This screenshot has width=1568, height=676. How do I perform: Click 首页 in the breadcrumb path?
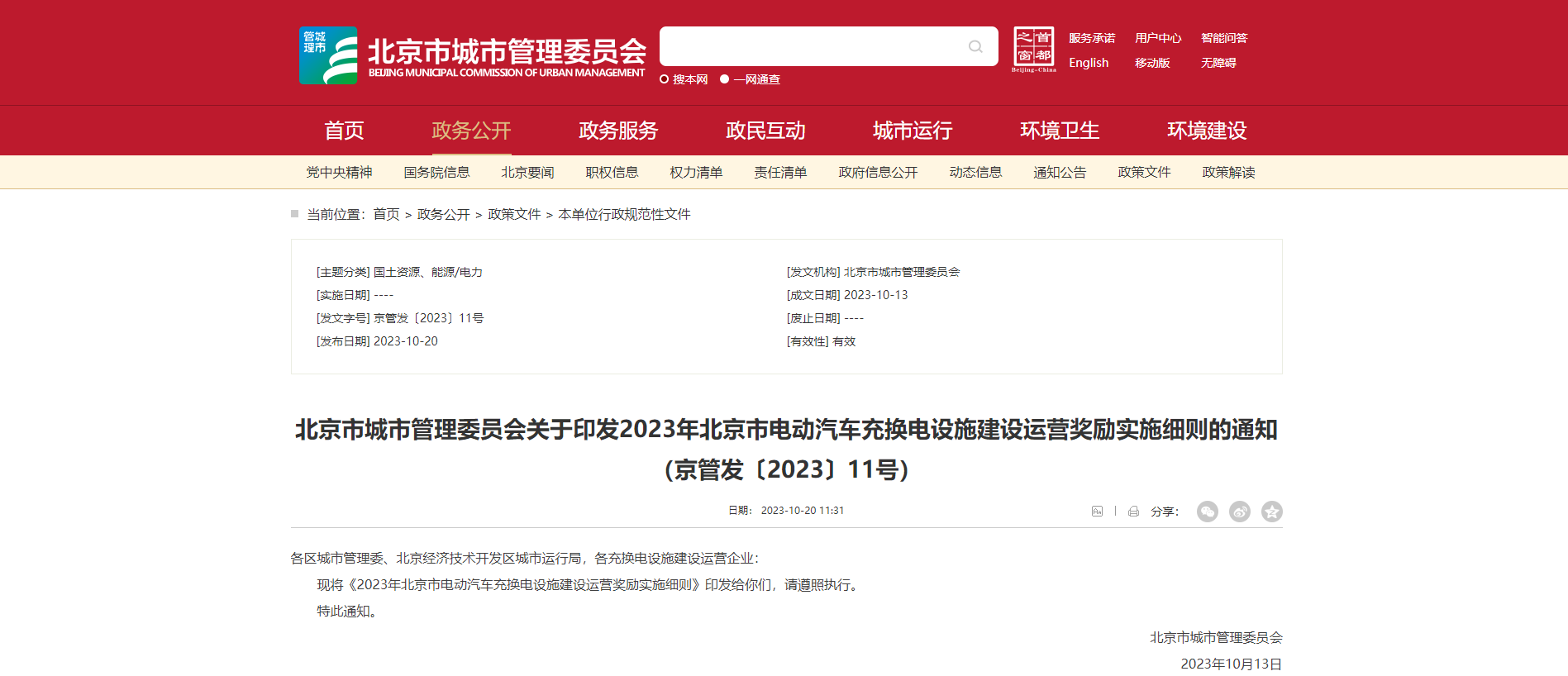[386, 215]
